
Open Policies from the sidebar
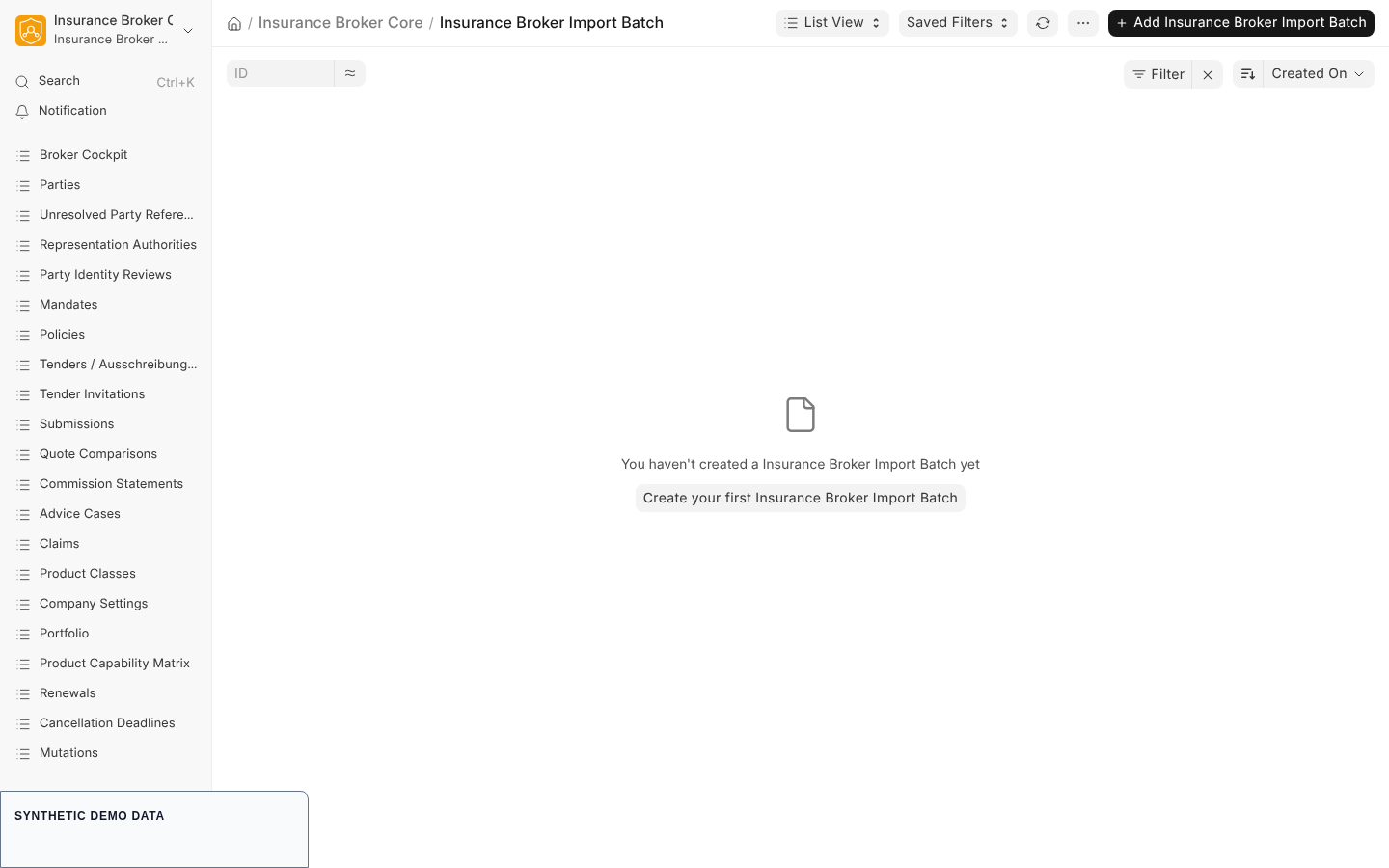pos(105,335)
